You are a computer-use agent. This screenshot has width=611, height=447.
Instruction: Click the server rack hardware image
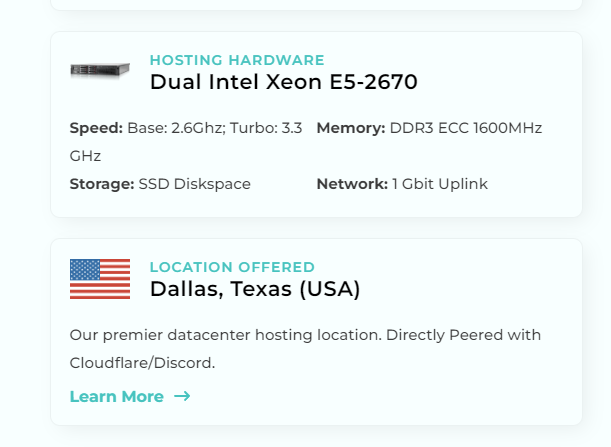point(100,71)
